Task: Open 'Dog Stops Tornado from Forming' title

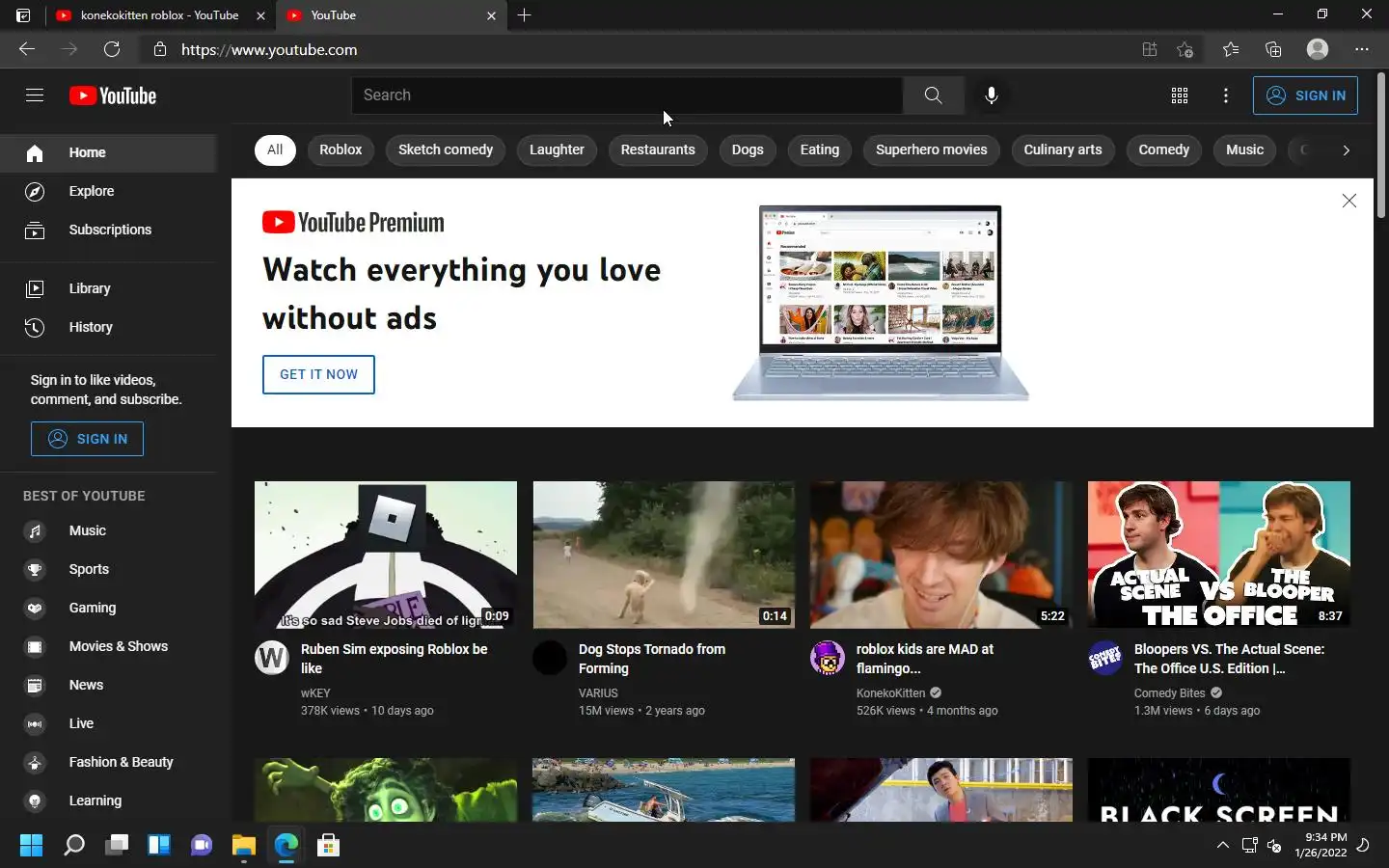Action: pos(652,659)
